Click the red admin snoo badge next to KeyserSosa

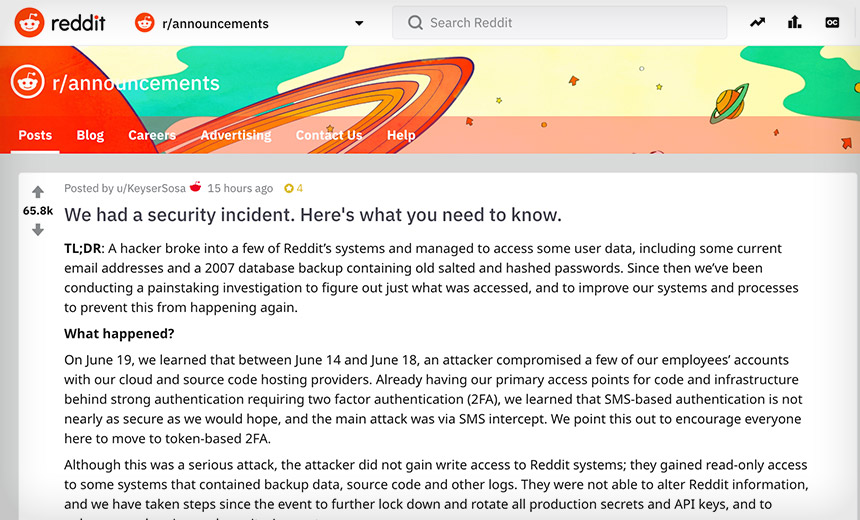coord(196,187)
